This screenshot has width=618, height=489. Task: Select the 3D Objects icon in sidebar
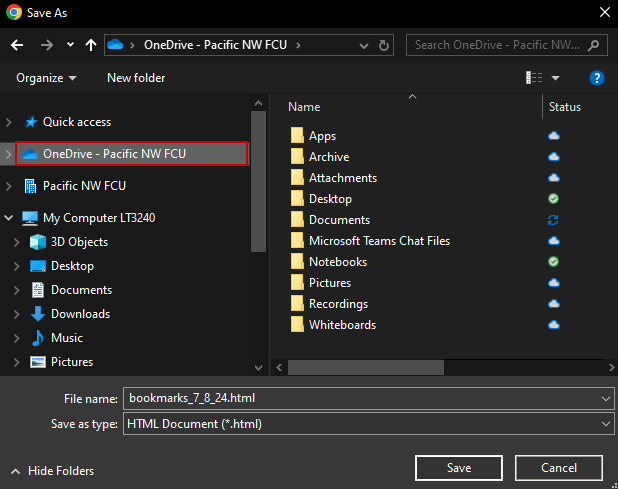[38, 242]
